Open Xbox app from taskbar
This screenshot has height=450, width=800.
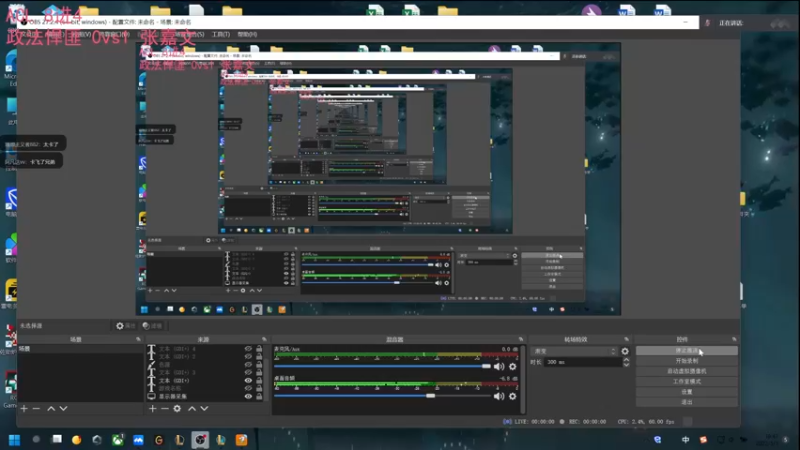[x=118, y=440]
